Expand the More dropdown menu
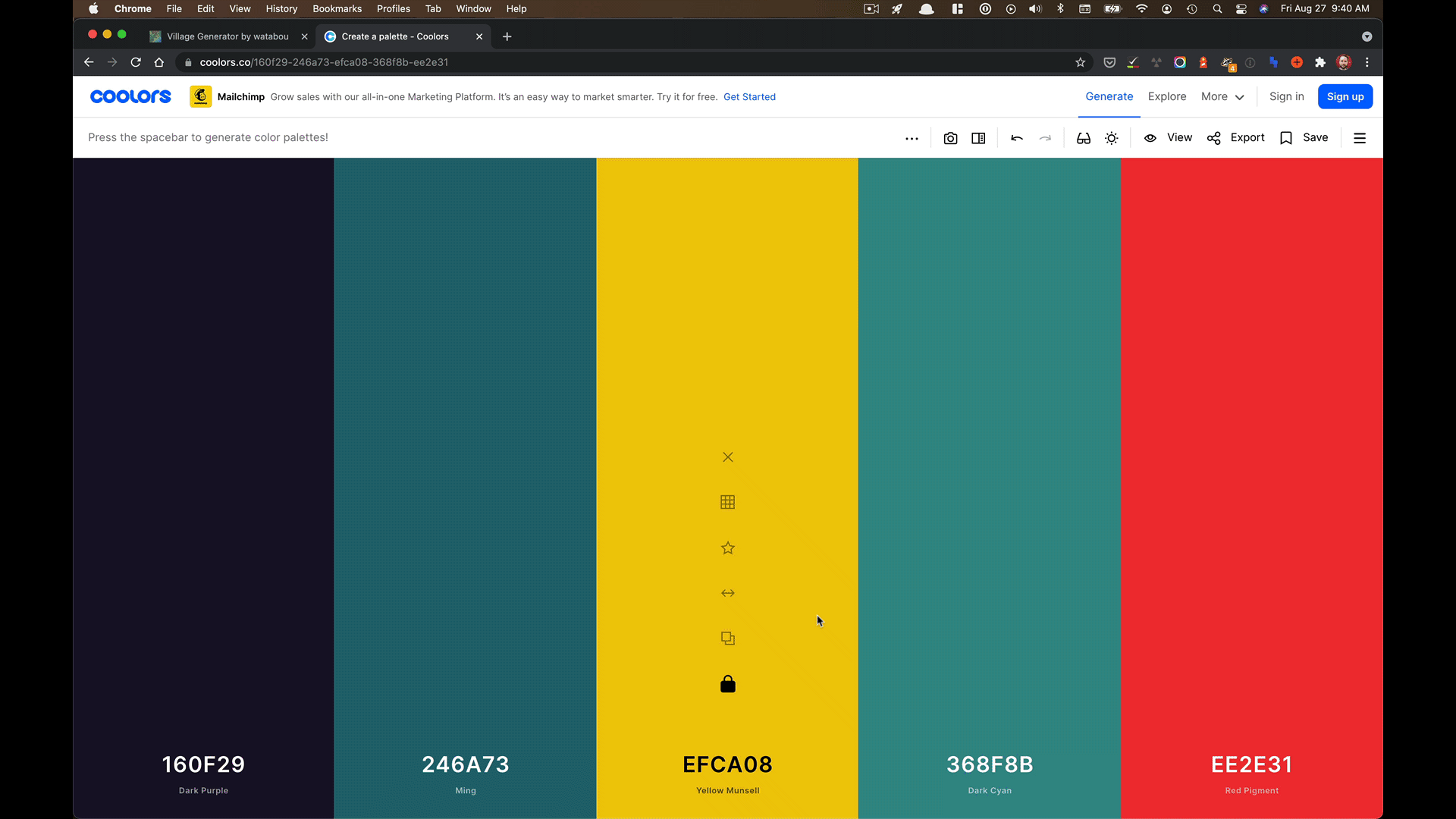The image size is (1456, 819). (1222, 96)
